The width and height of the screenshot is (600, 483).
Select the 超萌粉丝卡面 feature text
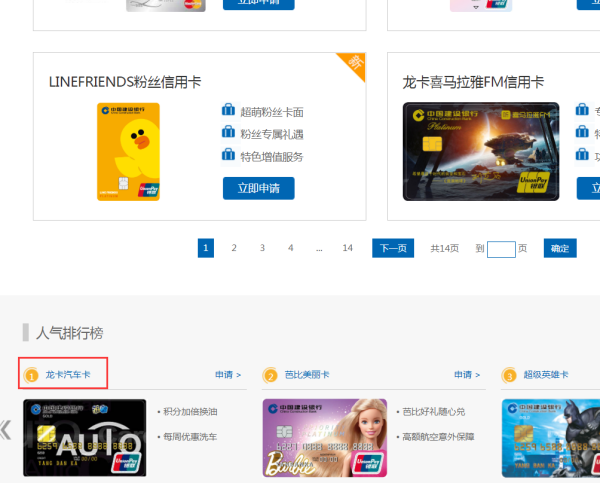(272, 112)
